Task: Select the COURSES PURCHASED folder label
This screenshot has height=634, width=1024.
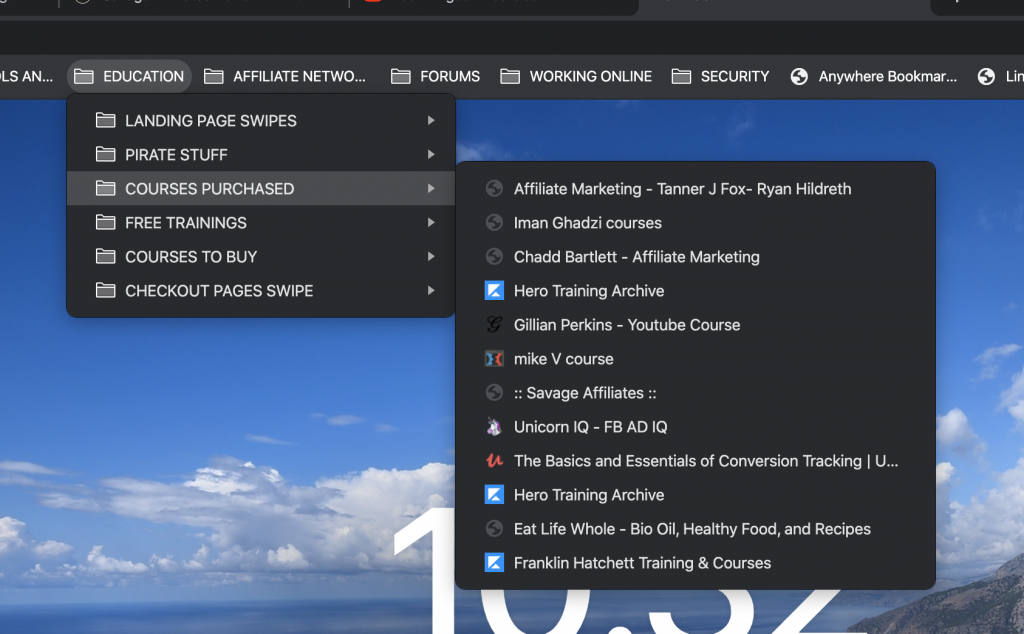Action: coord(210,189)
